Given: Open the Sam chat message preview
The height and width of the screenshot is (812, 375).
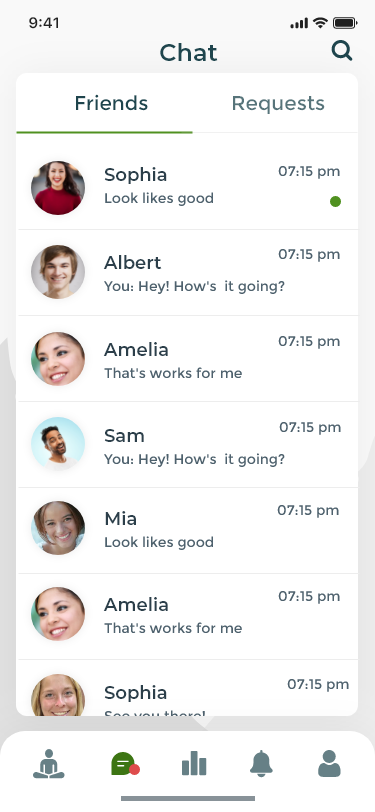Looking at the screenshot, I should coord(194,459).
